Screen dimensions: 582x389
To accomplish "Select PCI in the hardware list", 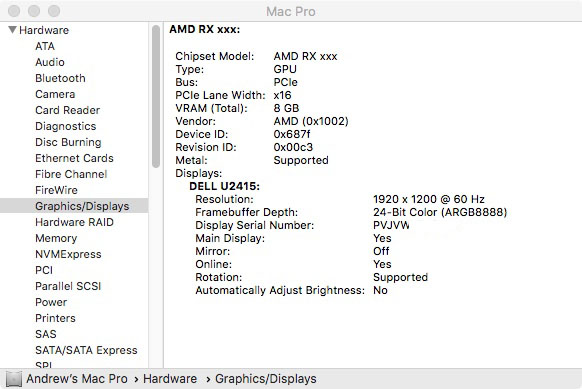I will pos(44,270).
